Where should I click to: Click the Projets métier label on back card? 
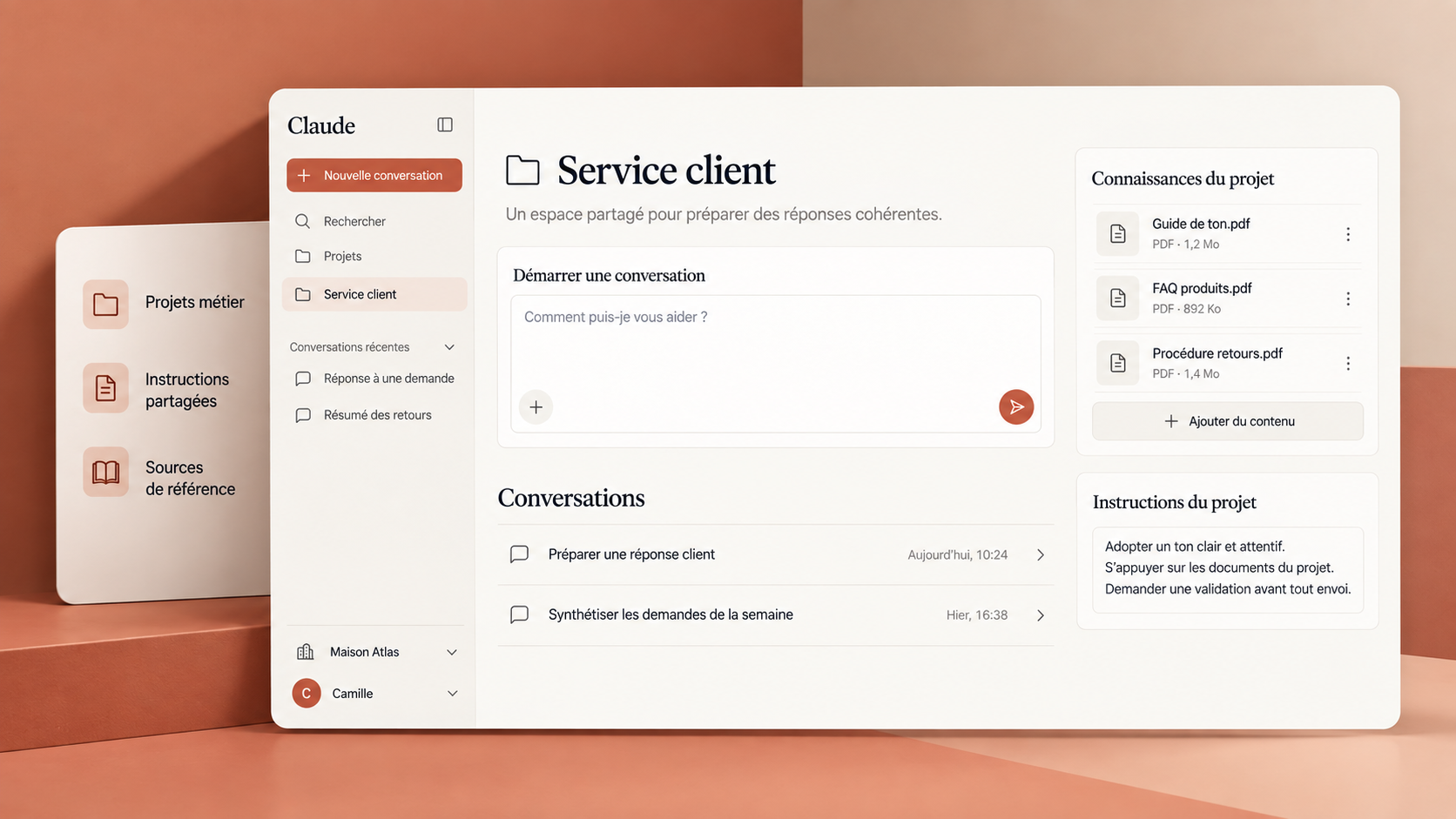point(195,302)
